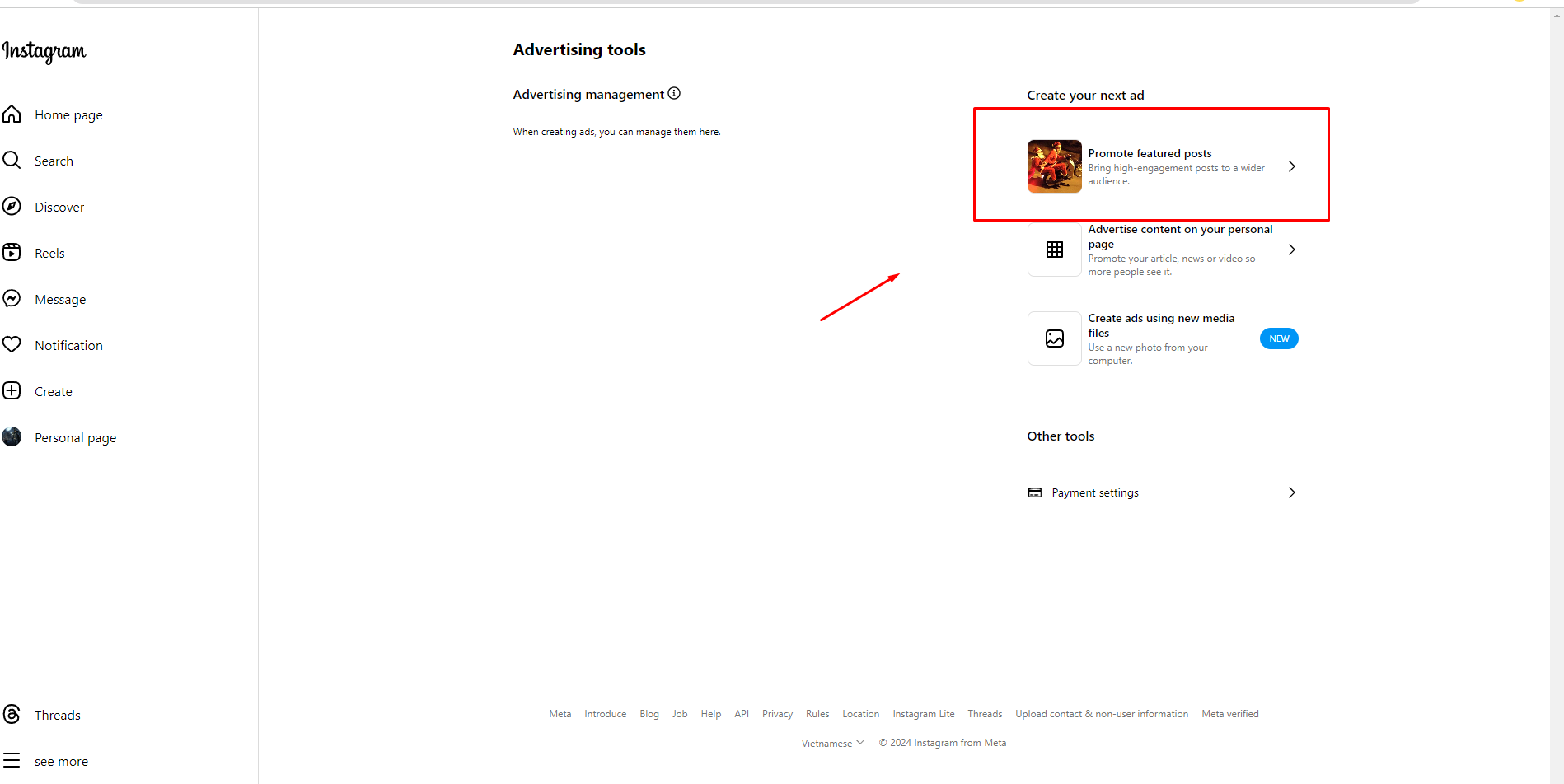The height and width of the screenshot is (784, 1564).
Task: Open the Discover compass icon
Action: coord(12,207)
